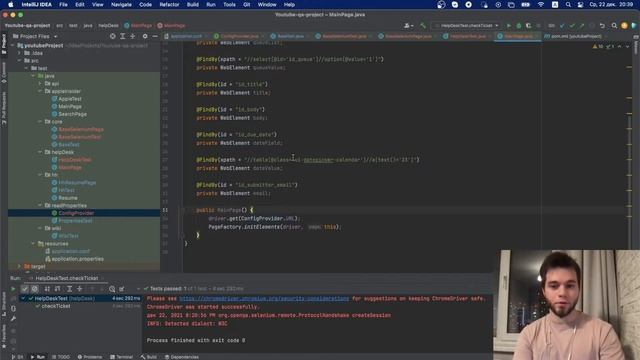The image size is (640, 360).
Task: Open macOS Control Center in menu bar
Action: [x=580, y=4]
